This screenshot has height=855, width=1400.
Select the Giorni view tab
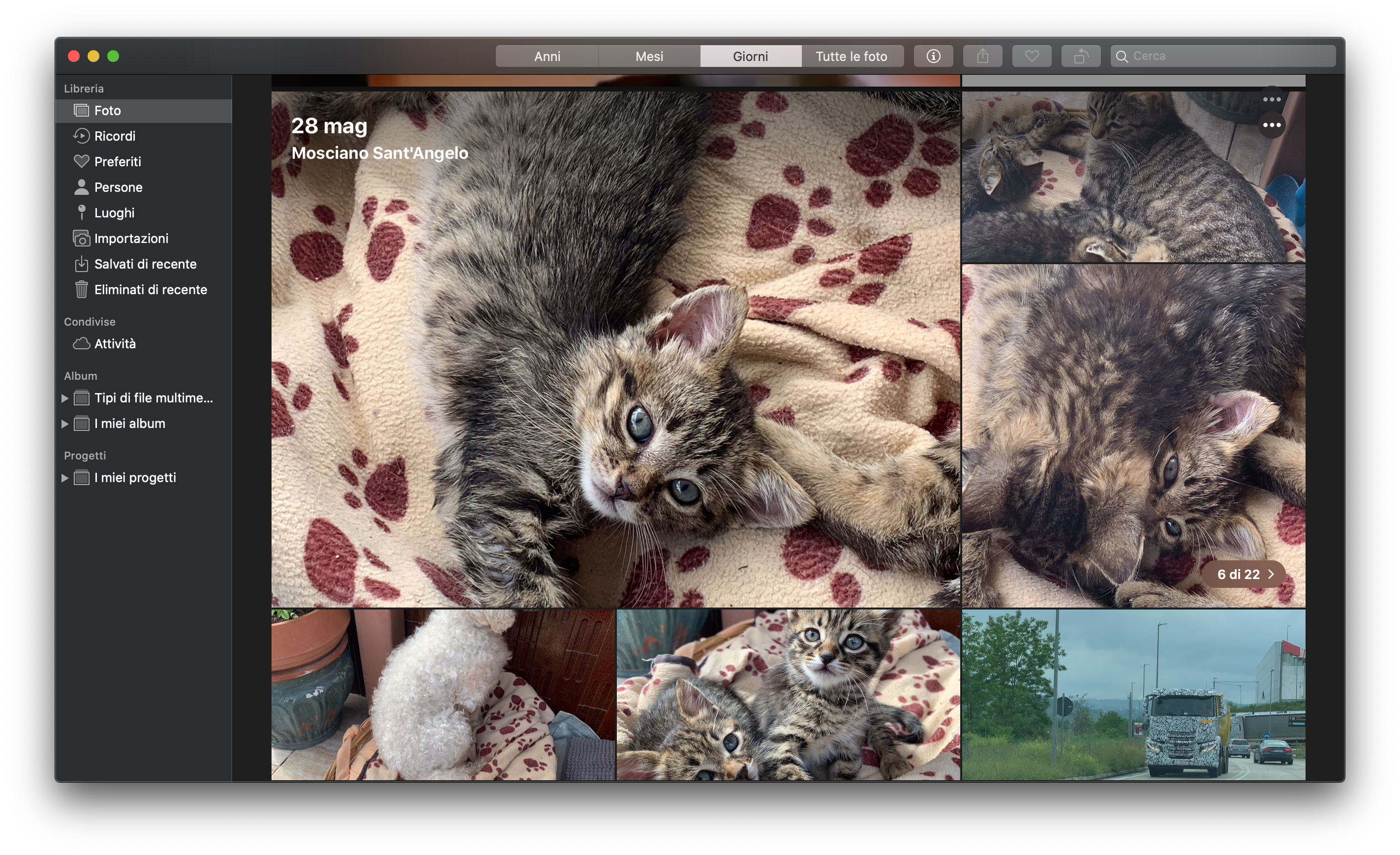click(750, 56)
